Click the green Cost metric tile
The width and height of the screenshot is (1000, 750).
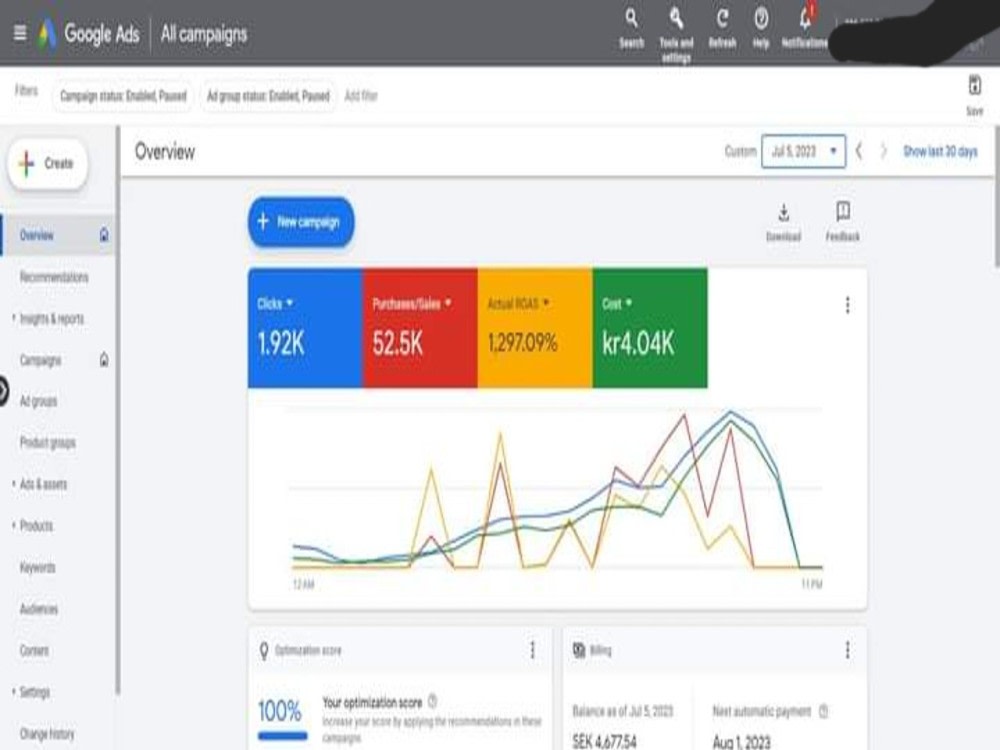[x=650, y=328]
